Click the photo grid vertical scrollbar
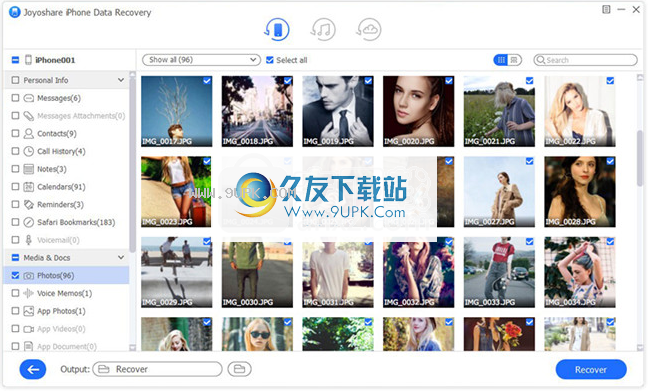The width and height of the screenshot is (649, 391). 640,158
